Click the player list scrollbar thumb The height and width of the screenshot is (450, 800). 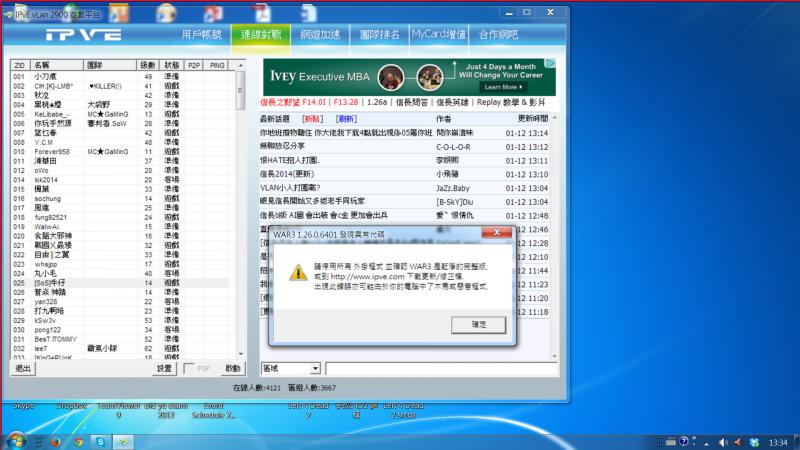240,90
